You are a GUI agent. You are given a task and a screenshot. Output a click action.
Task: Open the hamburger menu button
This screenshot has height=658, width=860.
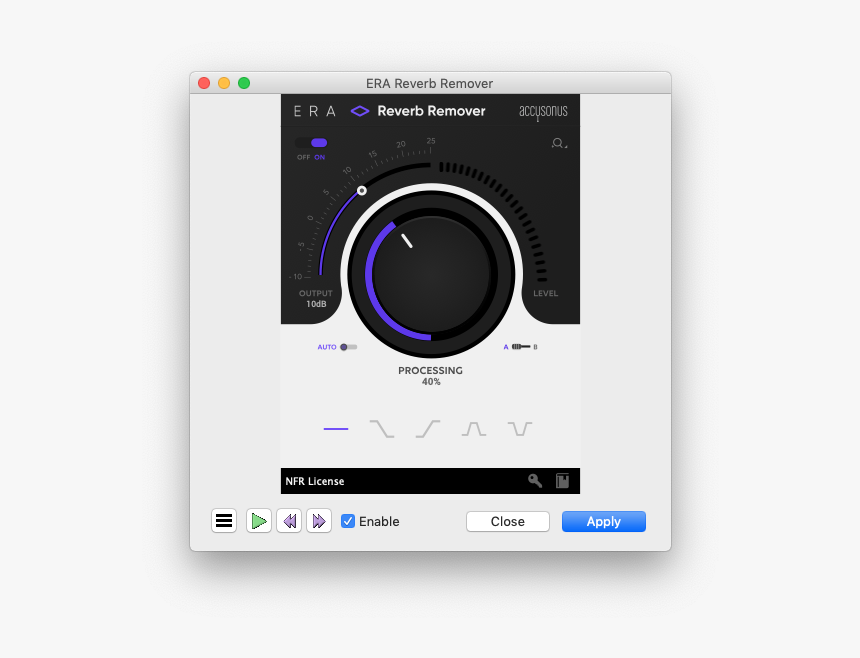coord(224,520)
